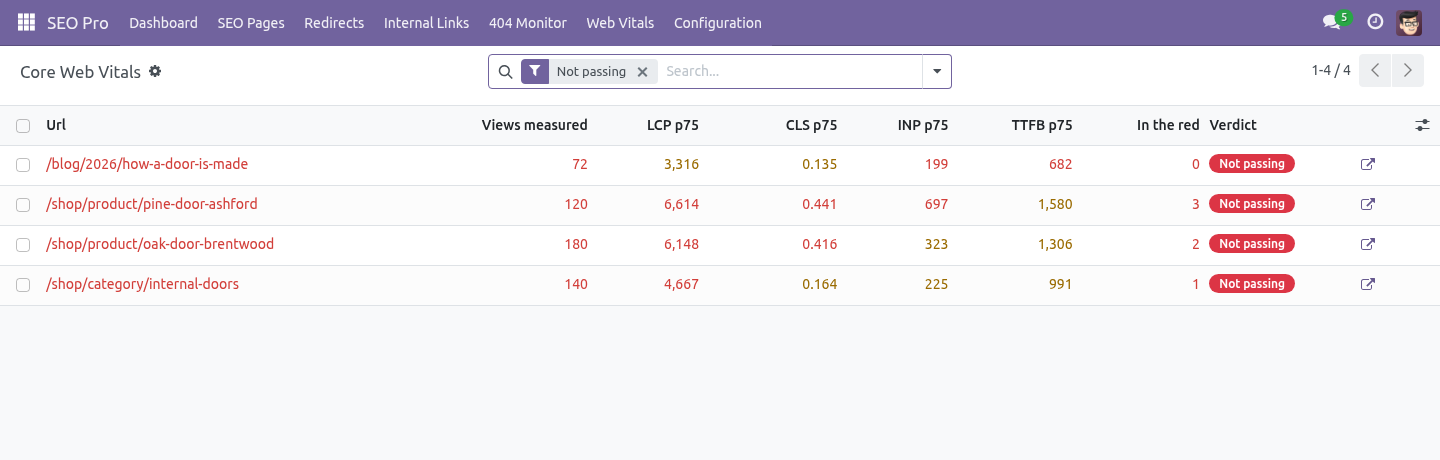Open /shop/product/pine-door-ashford record
This screenshot has height=460, width=1440.
[x=152, y=204]
